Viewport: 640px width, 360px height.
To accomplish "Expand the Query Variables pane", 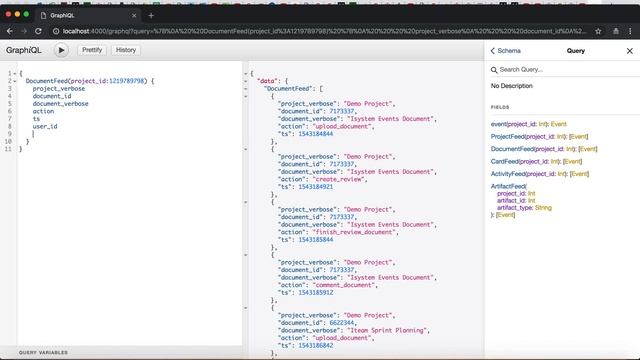I will coord(43,352).
